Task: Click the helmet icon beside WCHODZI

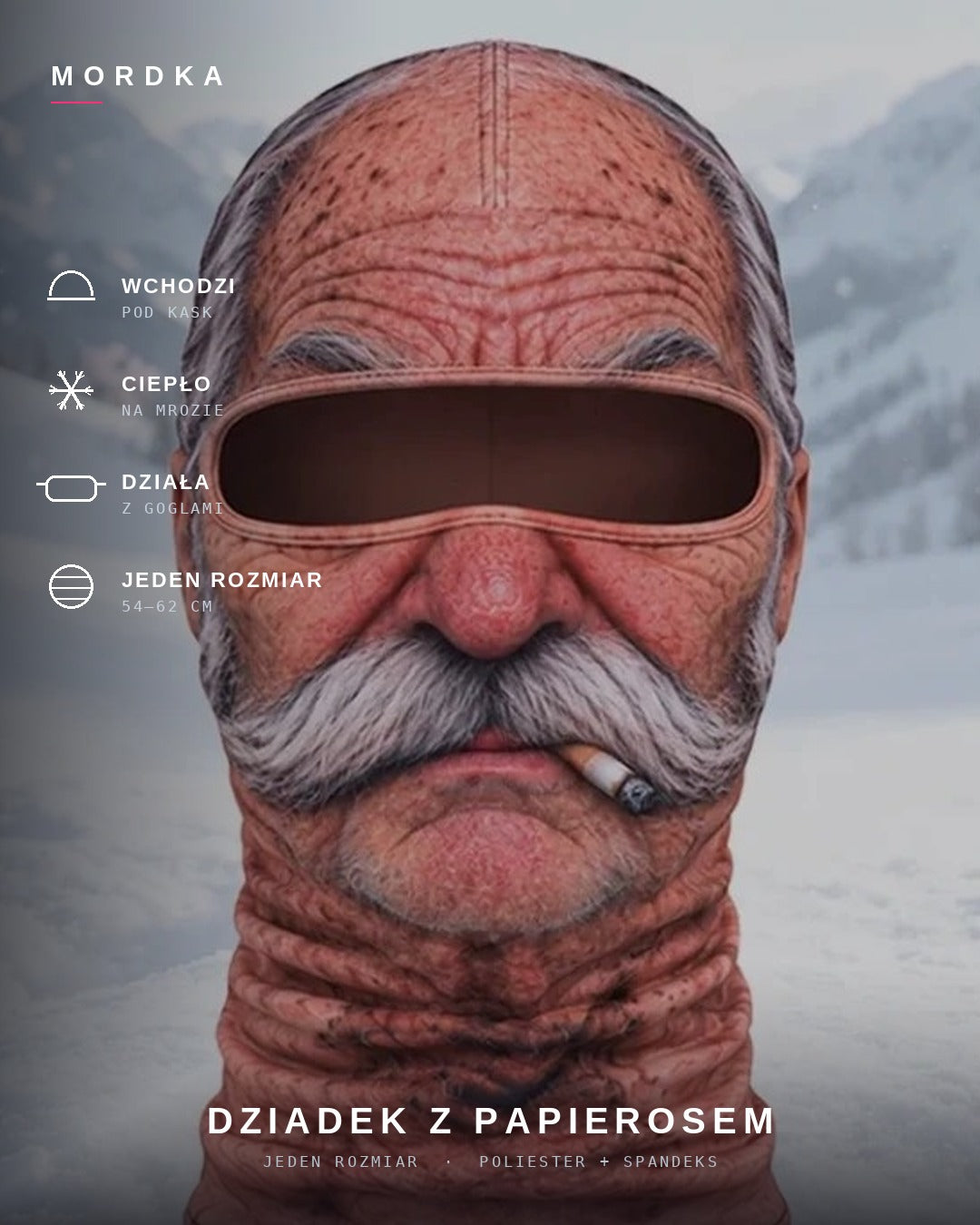Action: (x=71, y=286)
